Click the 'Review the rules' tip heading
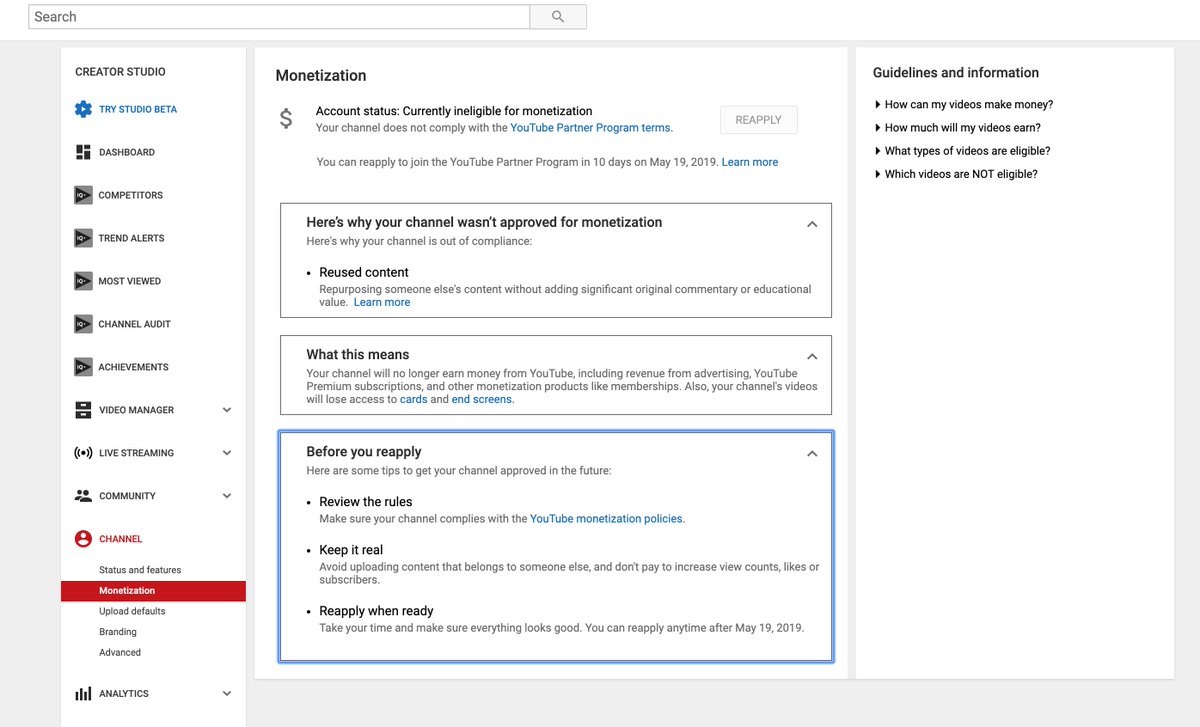Viewport: 1200px width, 727px height. click(x=366, y=502)
